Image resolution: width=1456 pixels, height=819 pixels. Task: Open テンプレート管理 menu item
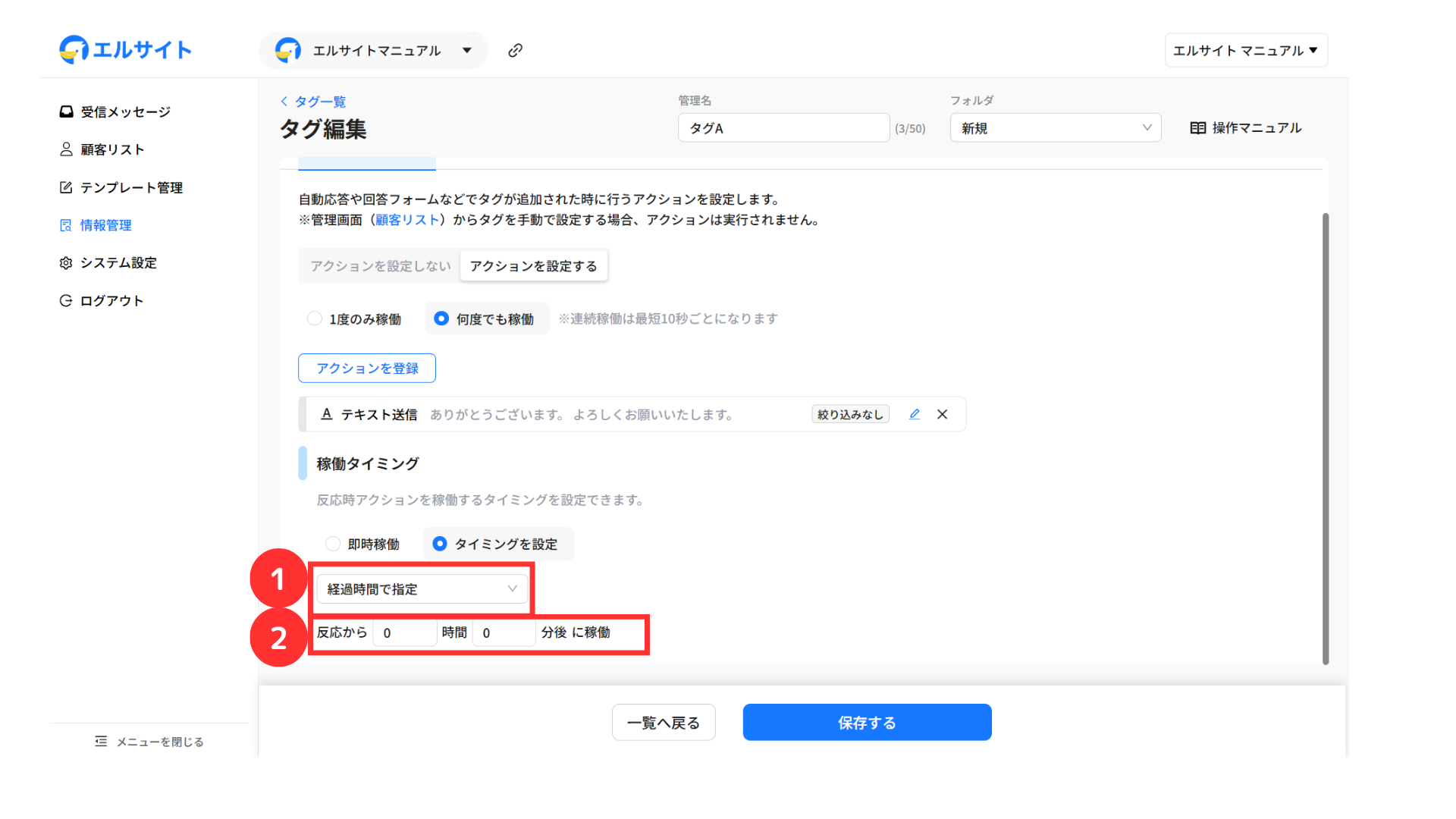pos(131,187)
